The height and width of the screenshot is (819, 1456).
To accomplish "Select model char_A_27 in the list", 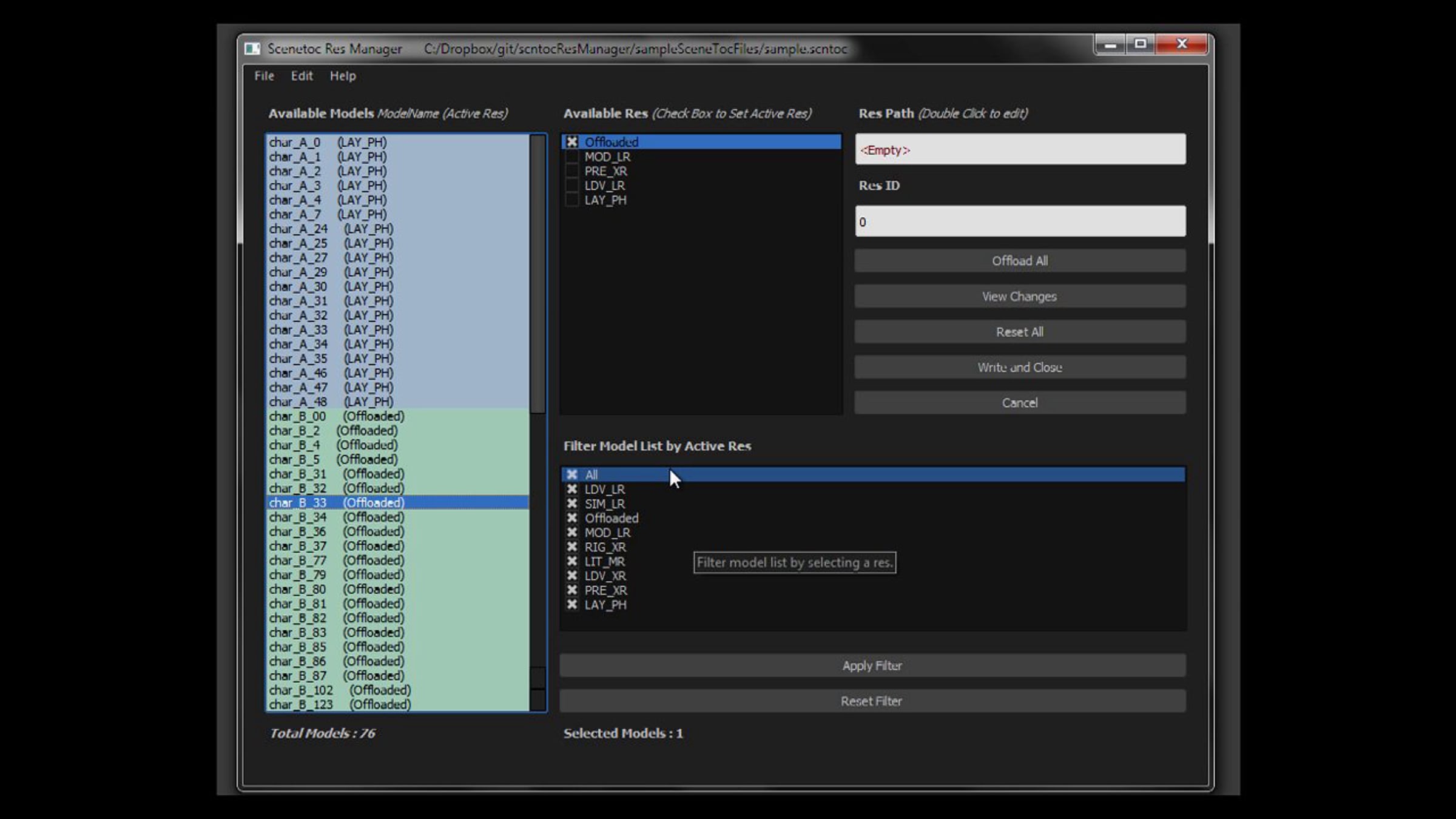I will (x=397, y=258).
